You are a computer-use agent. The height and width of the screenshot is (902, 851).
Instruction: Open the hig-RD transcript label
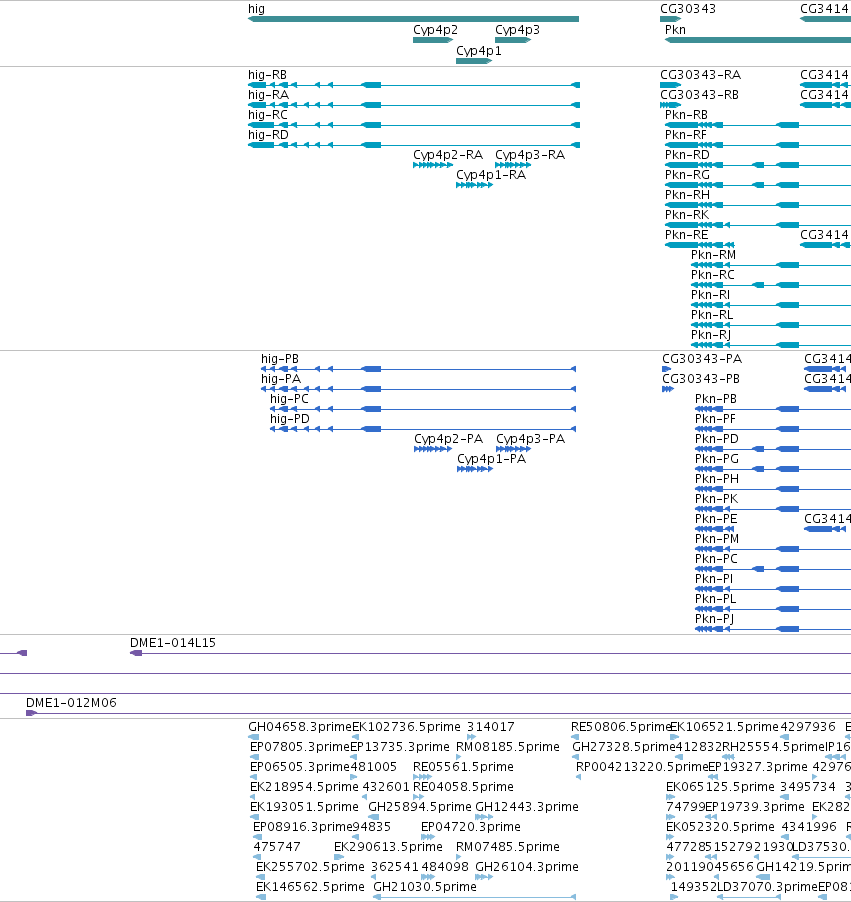268,135
